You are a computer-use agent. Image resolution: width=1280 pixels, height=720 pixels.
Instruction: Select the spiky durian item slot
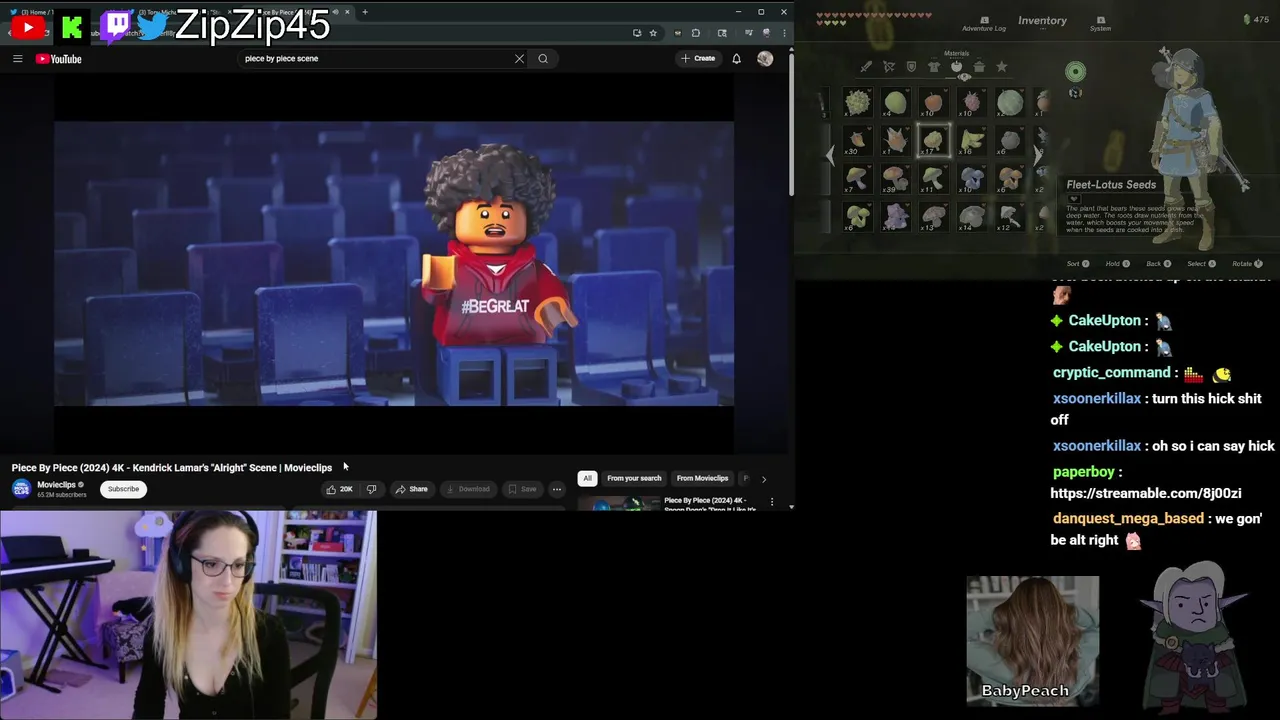click(x=857, y=103)
